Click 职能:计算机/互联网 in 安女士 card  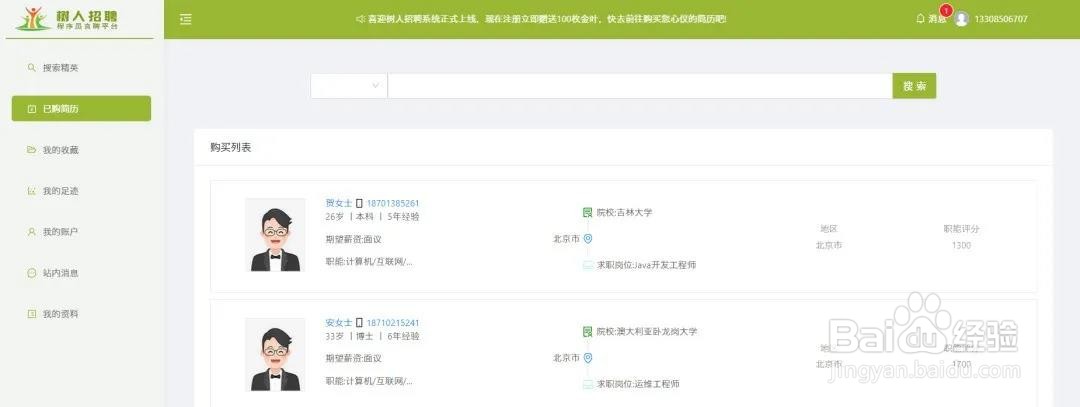click(369, 381)
